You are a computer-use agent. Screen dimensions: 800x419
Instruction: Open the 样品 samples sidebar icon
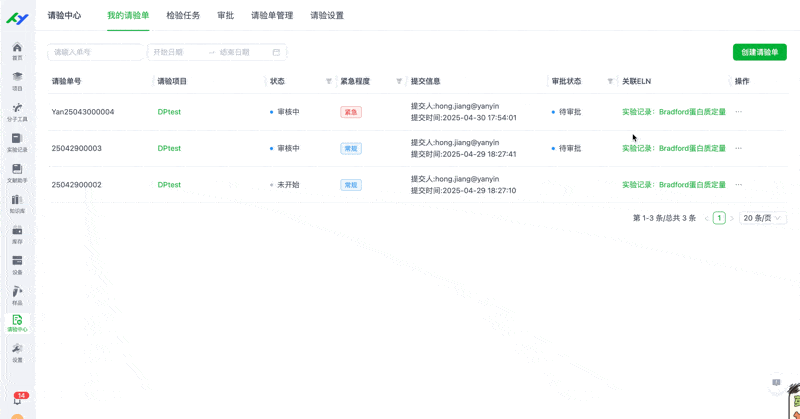tap(17, 295)
